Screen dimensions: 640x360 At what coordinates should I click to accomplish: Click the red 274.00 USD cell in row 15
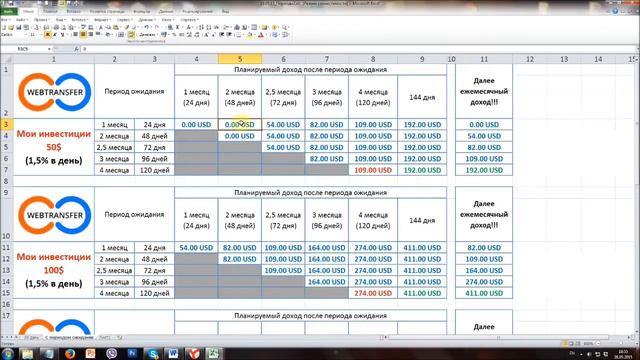[x=373, y=293]
